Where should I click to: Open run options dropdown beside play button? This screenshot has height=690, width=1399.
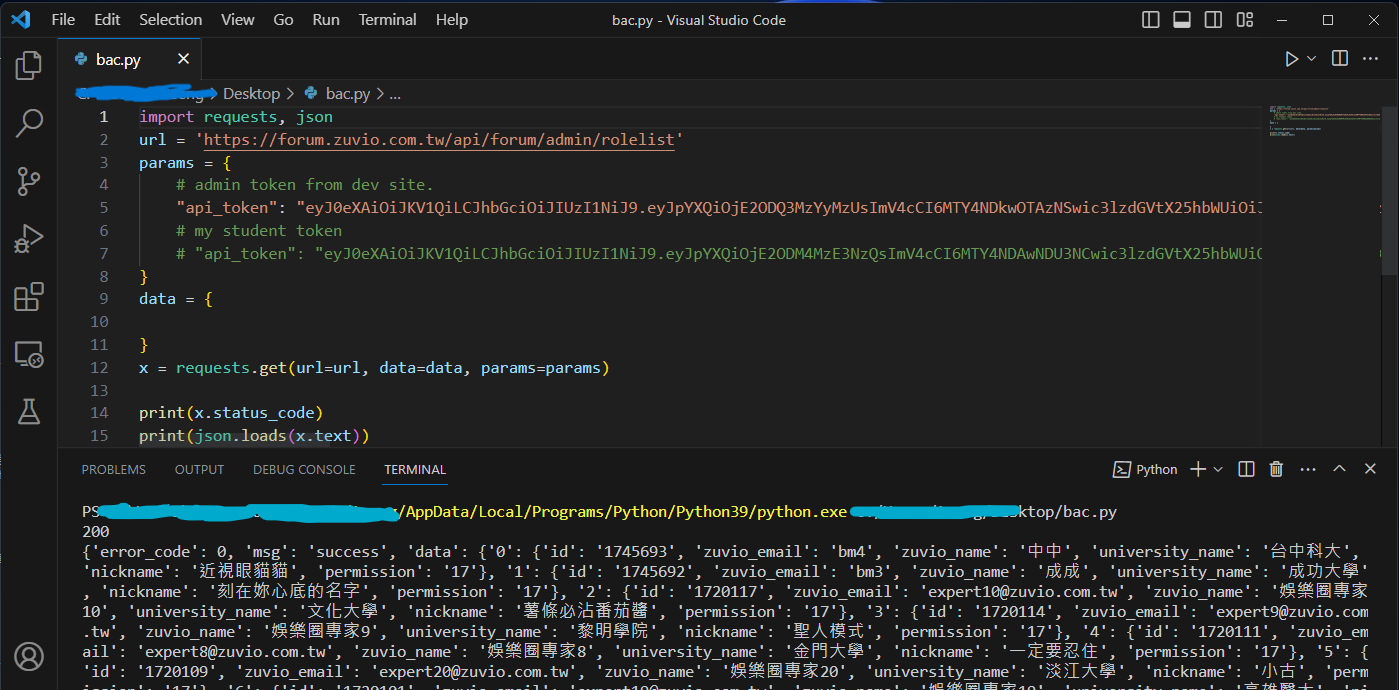1312,59
